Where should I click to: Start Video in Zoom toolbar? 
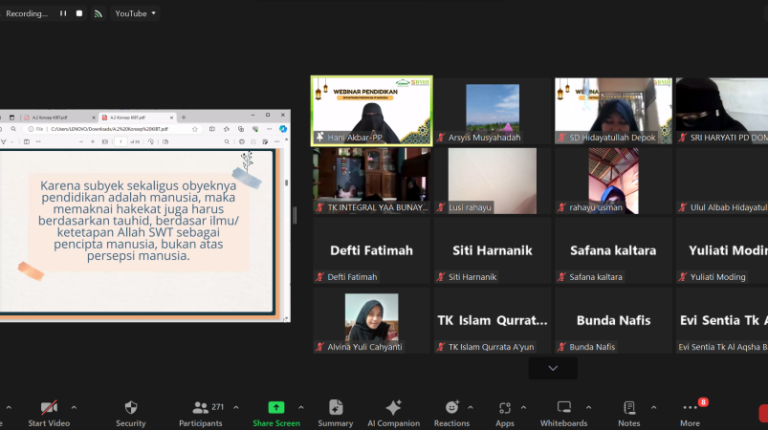coord(49,414)
